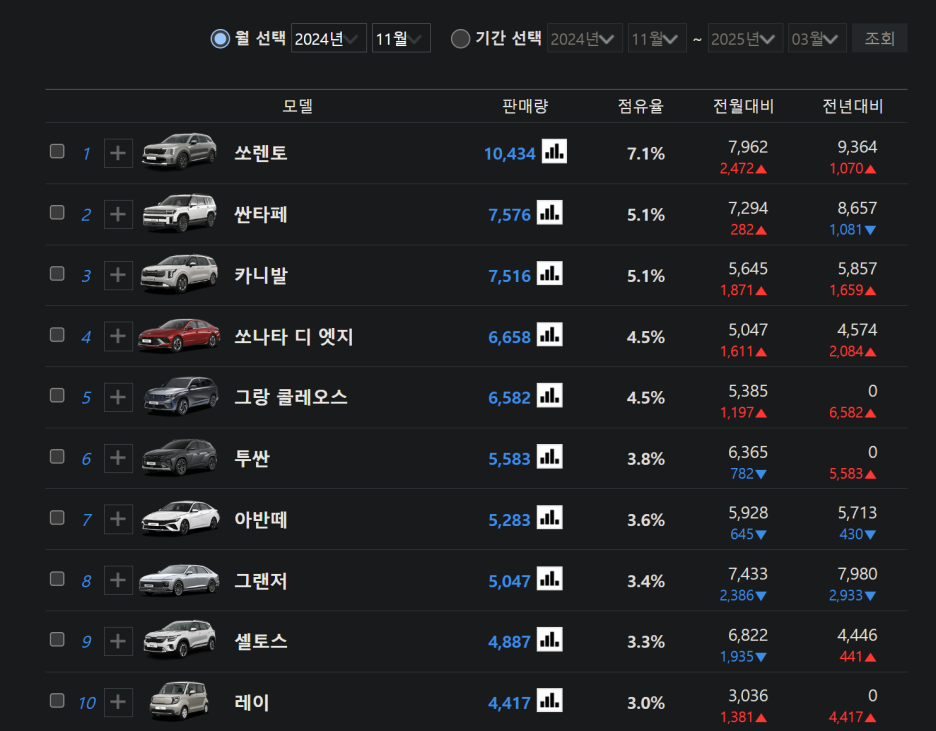The height and width of the screenshot is (731, 936).
Task: Check the 아반떼 row checkbox
Action: click(57, 517)
